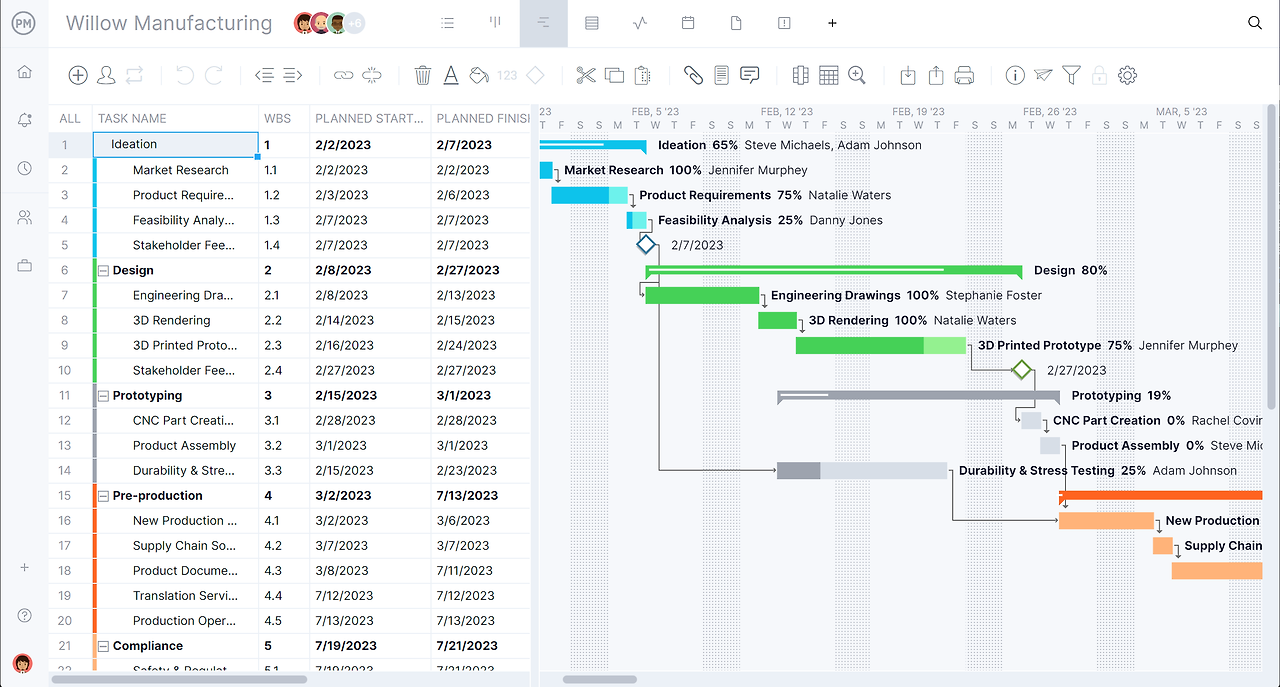Open search magnifier at top right
This screenshot has height=687, width=1280.
pyautogui.click(x=1255, y=23)
